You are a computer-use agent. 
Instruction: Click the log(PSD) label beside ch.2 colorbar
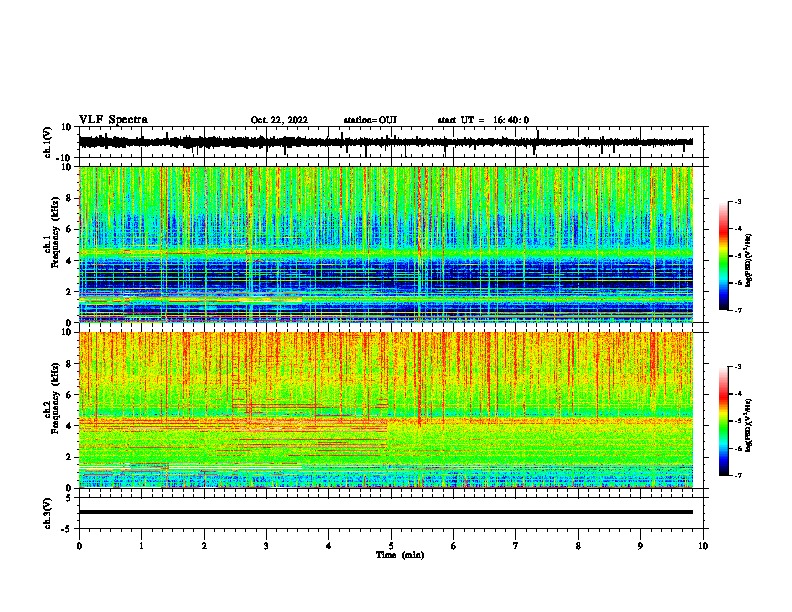(748, 425)
